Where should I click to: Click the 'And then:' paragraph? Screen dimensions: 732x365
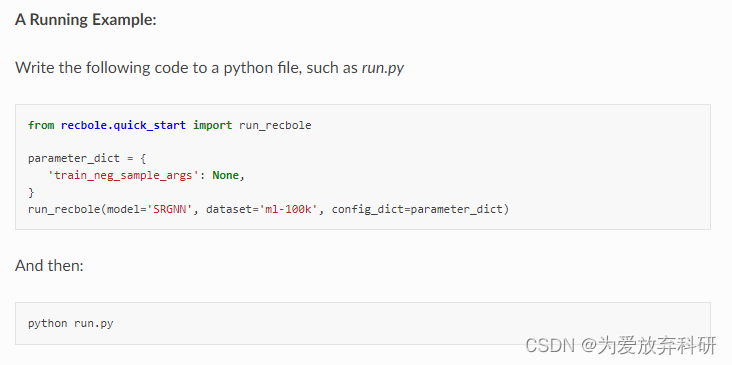click(49, 266)
